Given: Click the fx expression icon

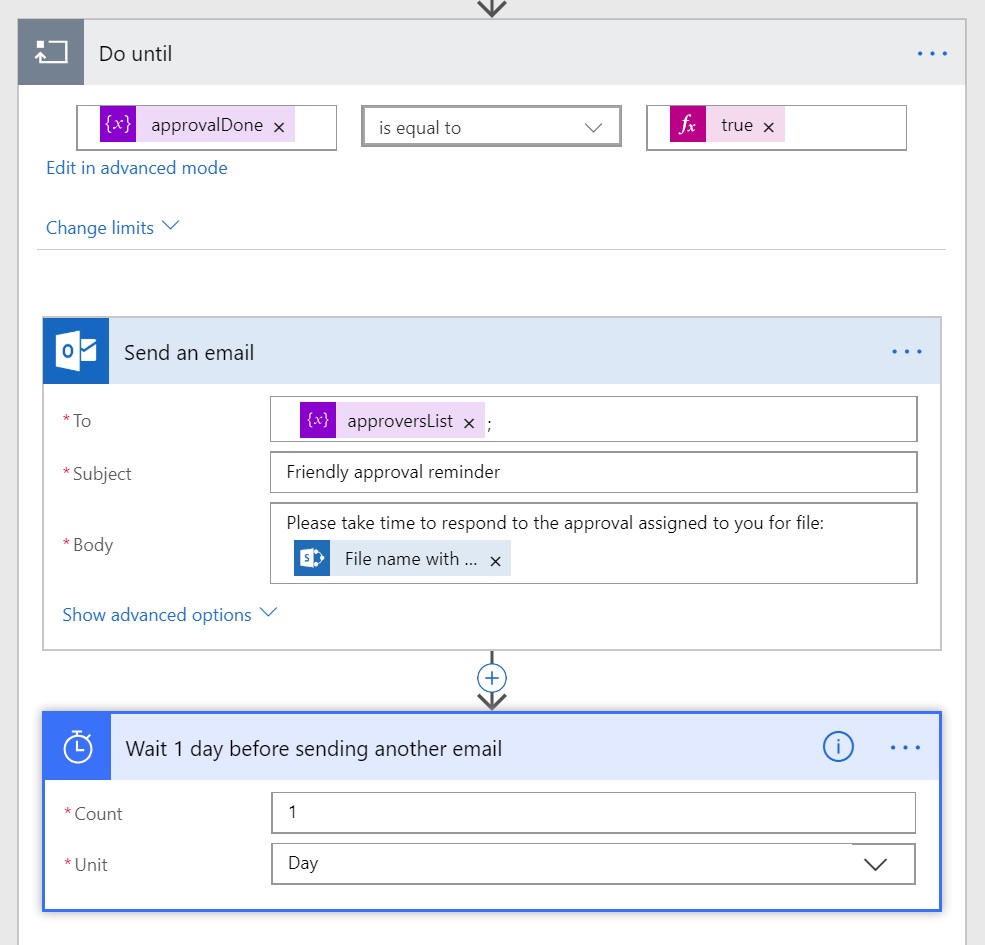Looking at the screenshot, I should point(688,126).
